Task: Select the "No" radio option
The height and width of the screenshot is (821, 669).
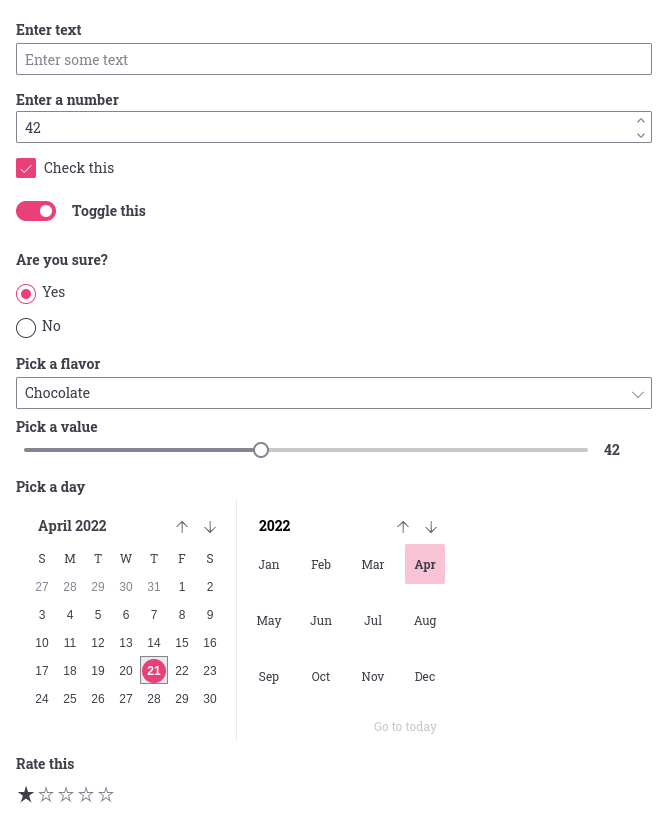Action: (26, 327)
